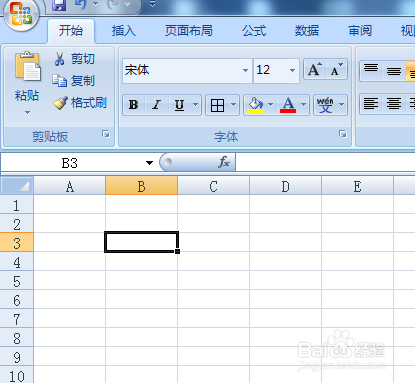Select cell A1
Screen dimensions: 415x383
pyautogui.click(x=70, y=204)
